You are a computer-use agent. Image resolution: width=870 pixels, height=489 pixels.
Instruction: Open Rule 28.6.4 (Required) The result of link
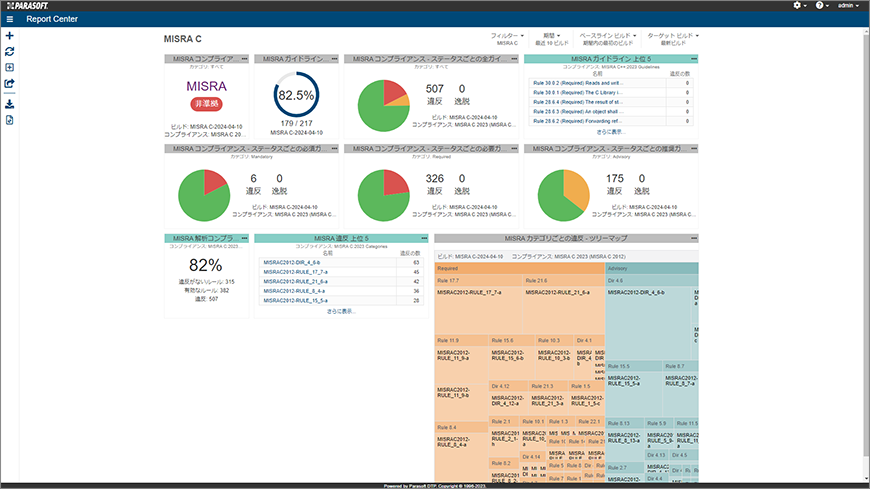(578, 102)
